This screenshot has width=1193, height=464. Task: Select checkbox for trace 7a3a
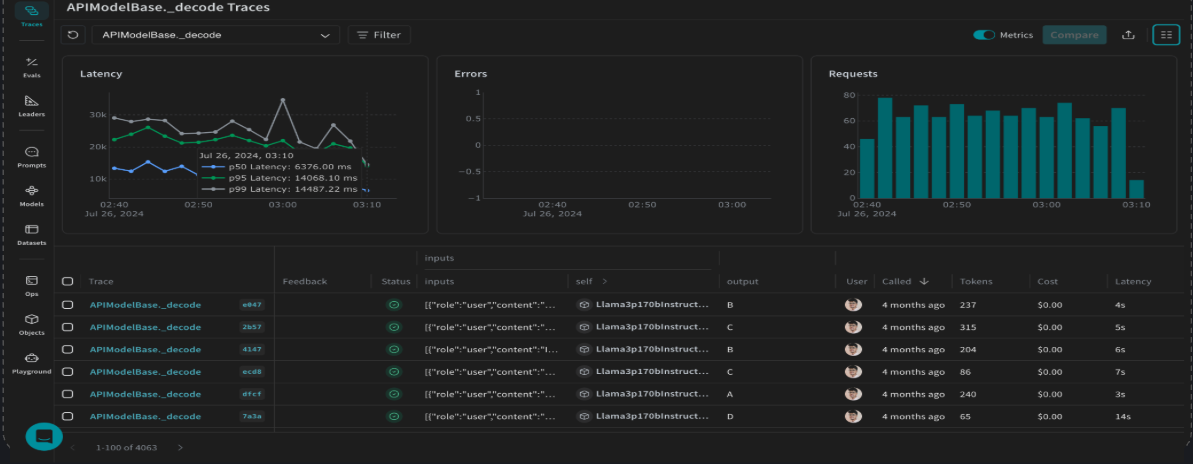[x=68, y=417]
